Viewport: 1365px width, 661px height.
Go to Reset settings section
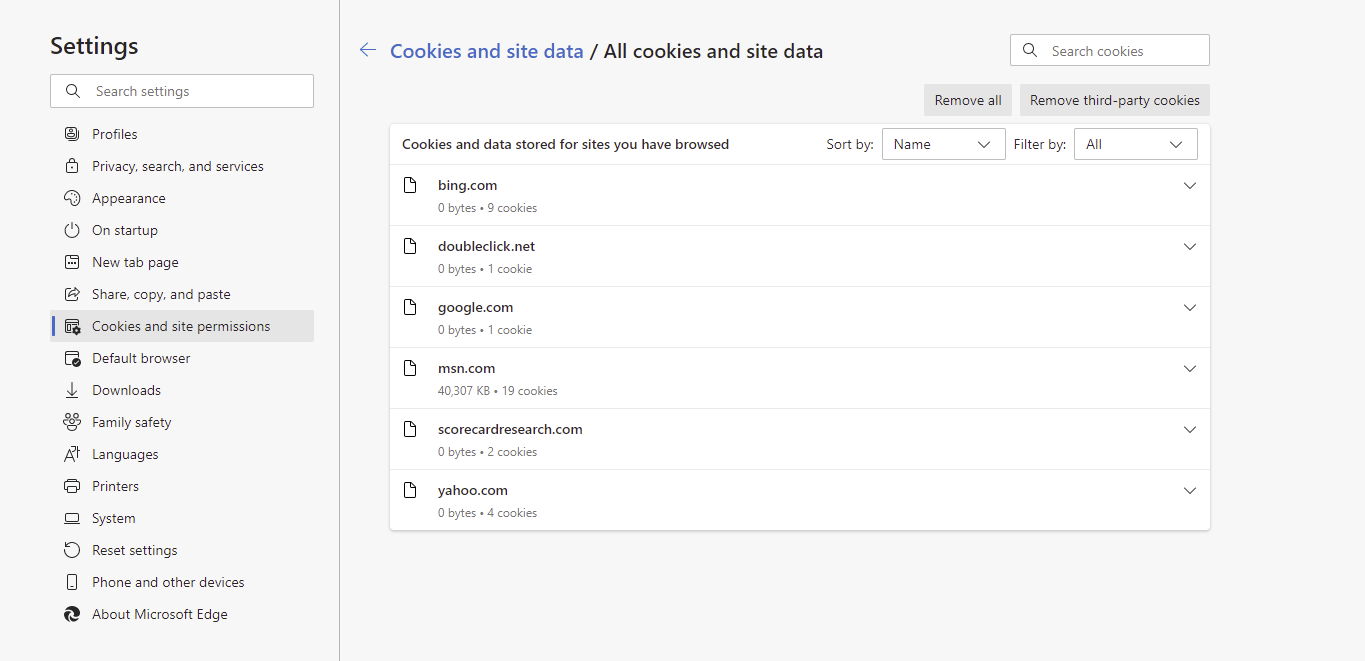(134, 550)
